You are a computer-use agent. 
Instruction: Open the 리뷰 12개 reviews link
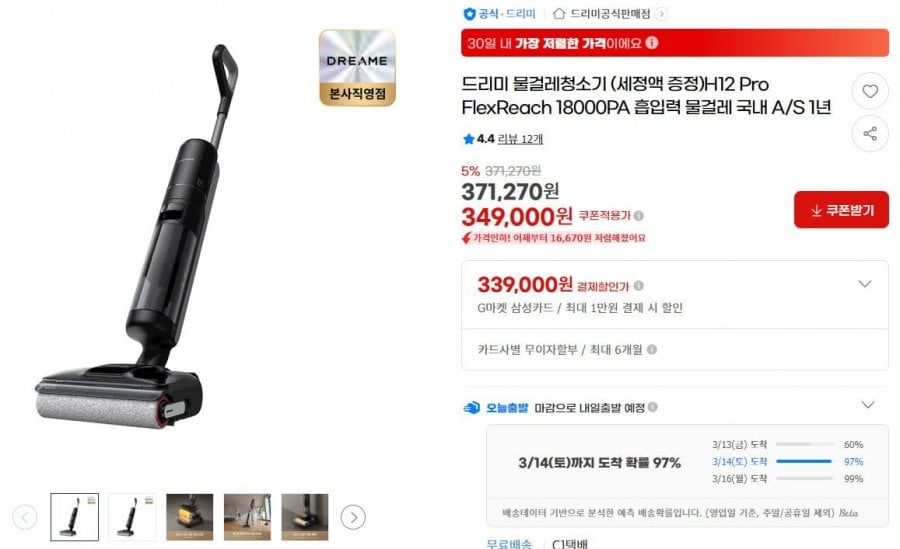pos(520,139)
